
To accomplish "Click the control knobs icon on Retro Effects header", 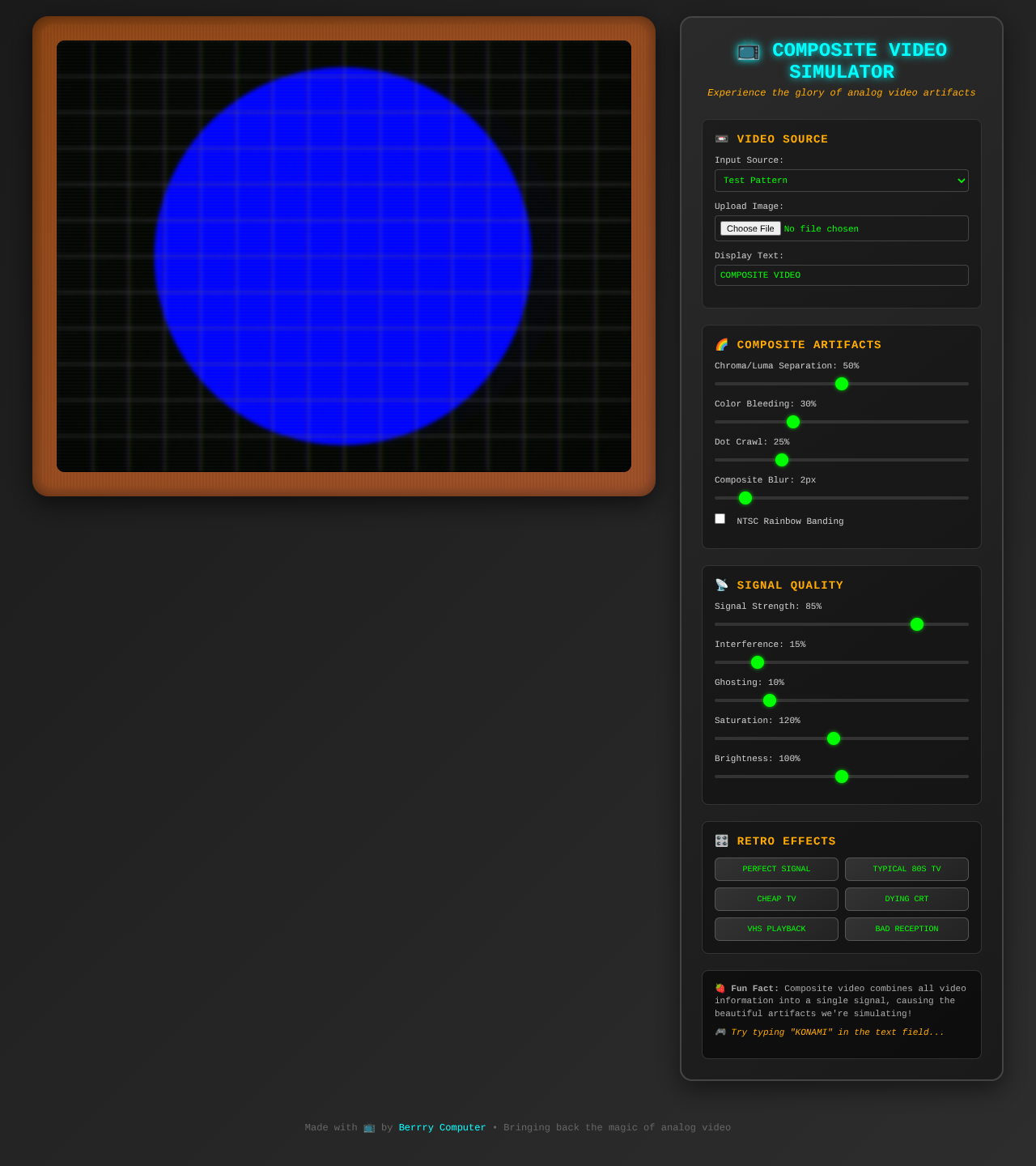I will [x=721, y=840].
